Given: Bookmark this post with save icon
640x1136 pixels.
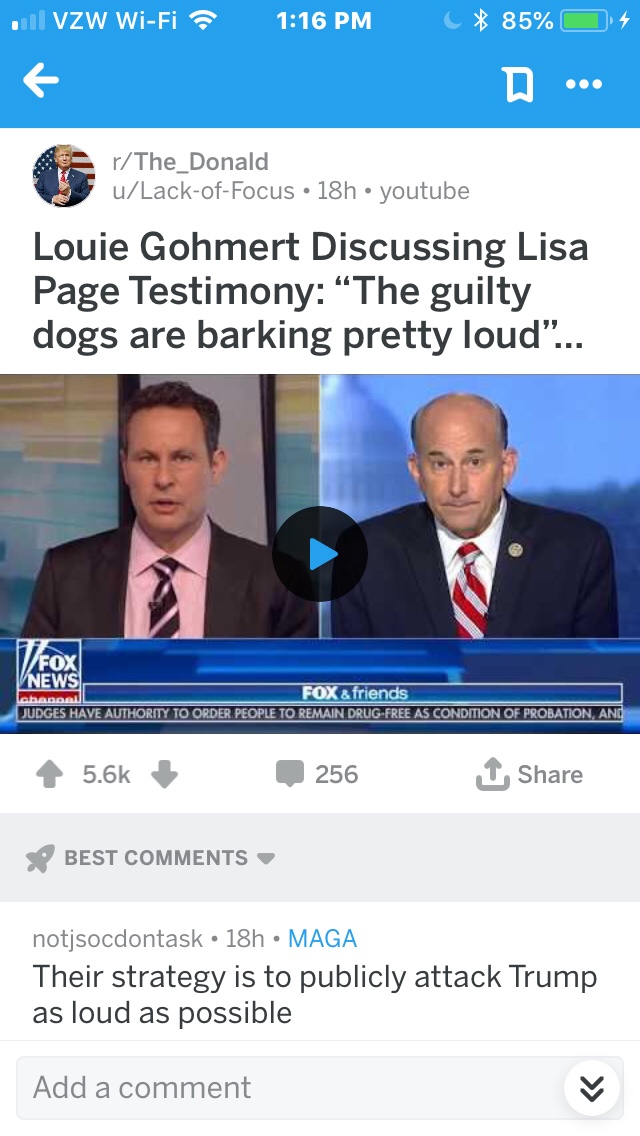Looking at the screenshot, I should tap(518, 84).
